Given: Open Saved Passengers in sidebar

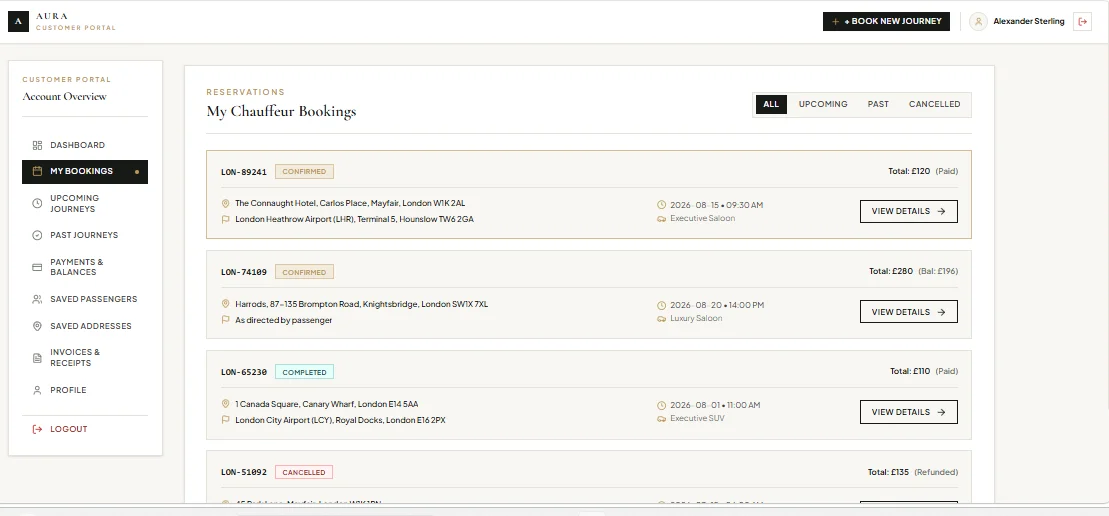Looking at the screenshot, I should pyautogui.click(x=85, y=300).
